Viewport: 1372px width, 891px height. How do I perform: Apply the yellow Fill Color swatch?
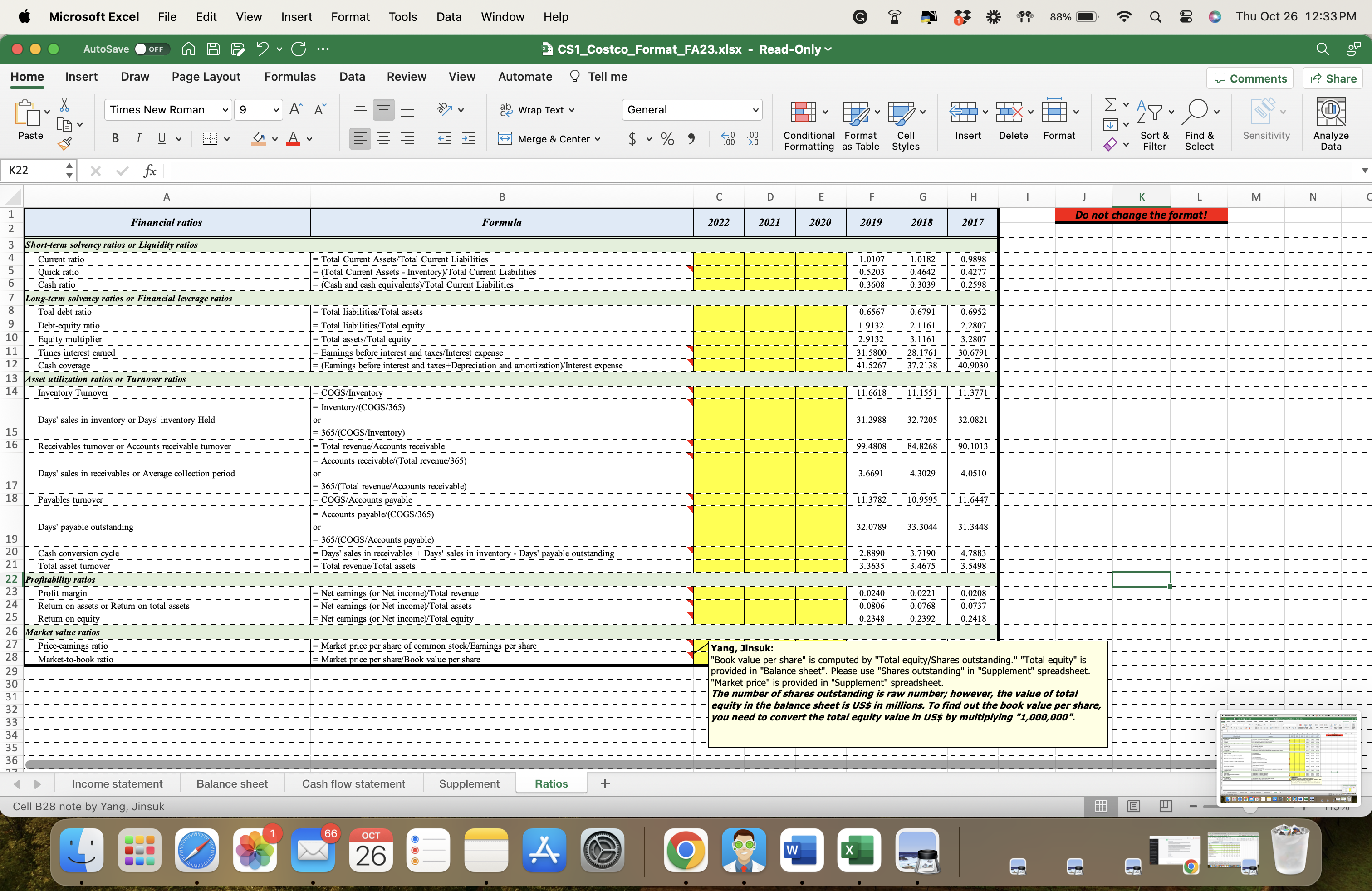coord(259,138)
